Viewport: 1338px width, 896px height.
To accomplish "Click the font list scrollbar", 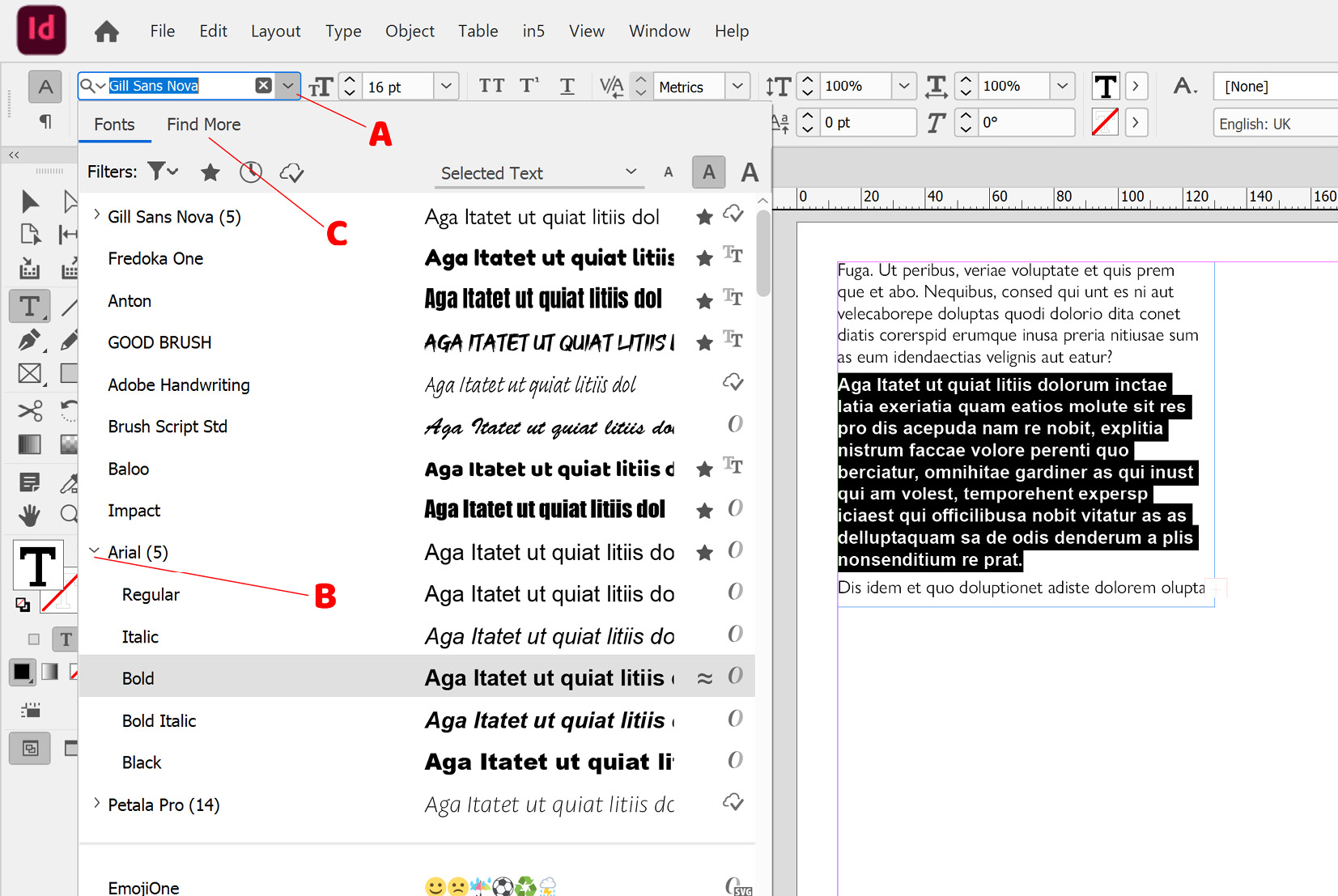I will tap(762, 253).
